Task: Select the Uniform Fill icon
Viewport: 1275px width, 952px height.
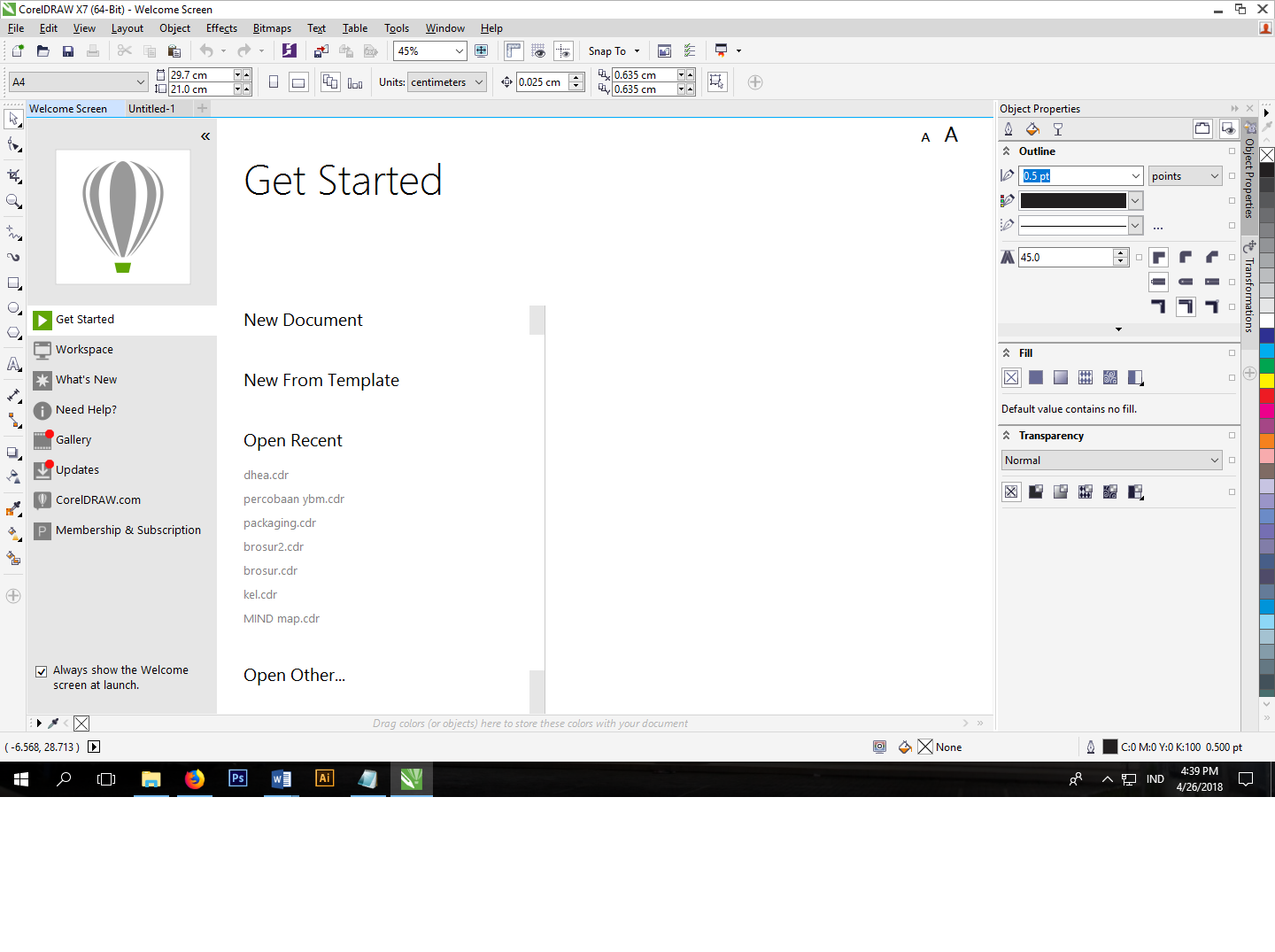Action: tap(1036, 378)
